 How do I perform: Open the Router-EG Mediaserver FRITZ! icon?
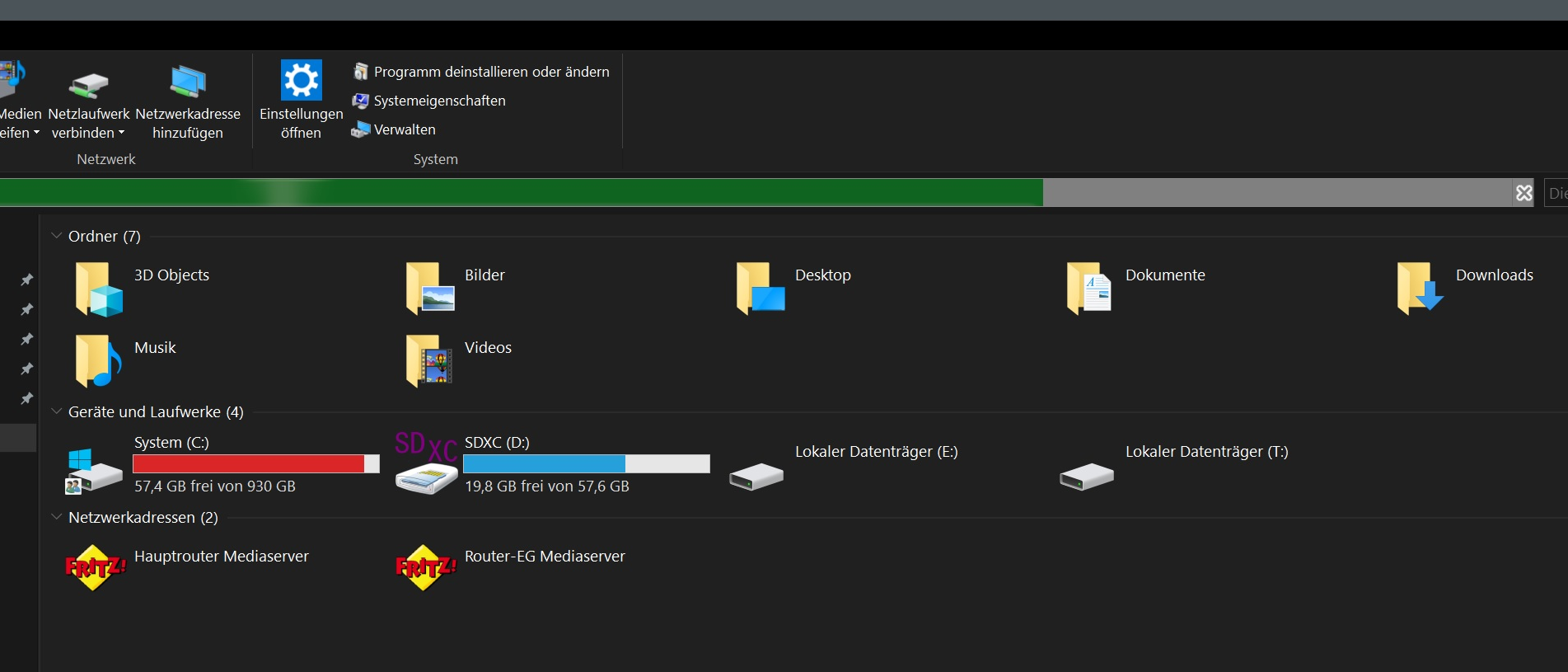point(426,567)
